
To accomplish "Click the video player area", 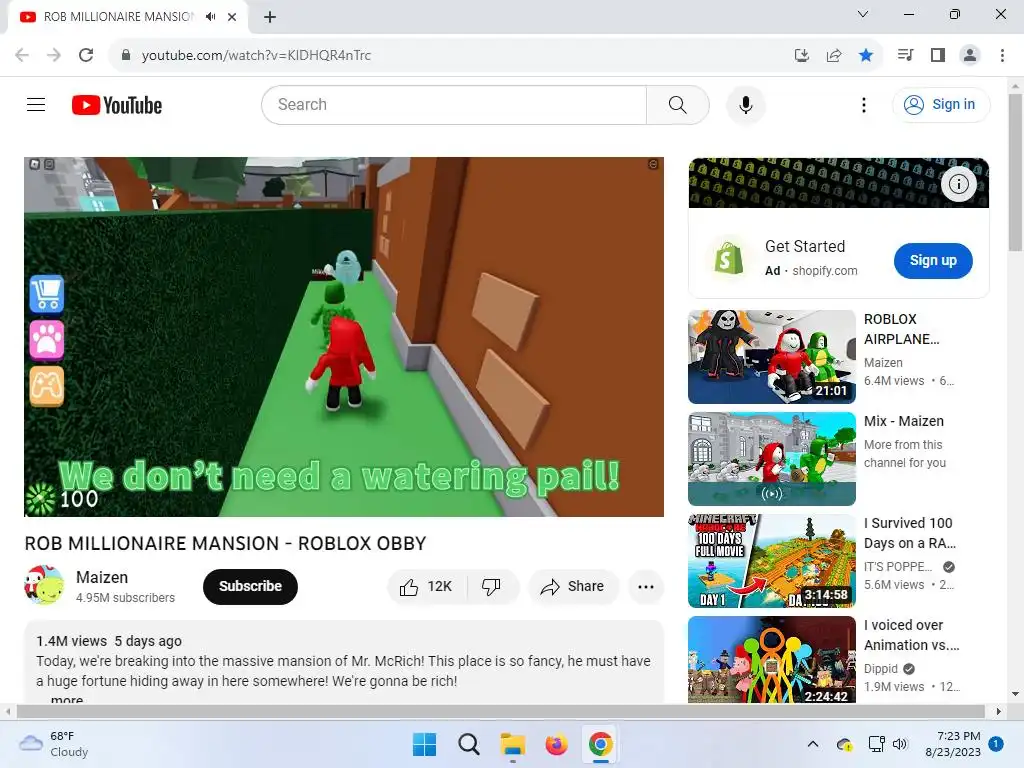I will click(344, 337).
